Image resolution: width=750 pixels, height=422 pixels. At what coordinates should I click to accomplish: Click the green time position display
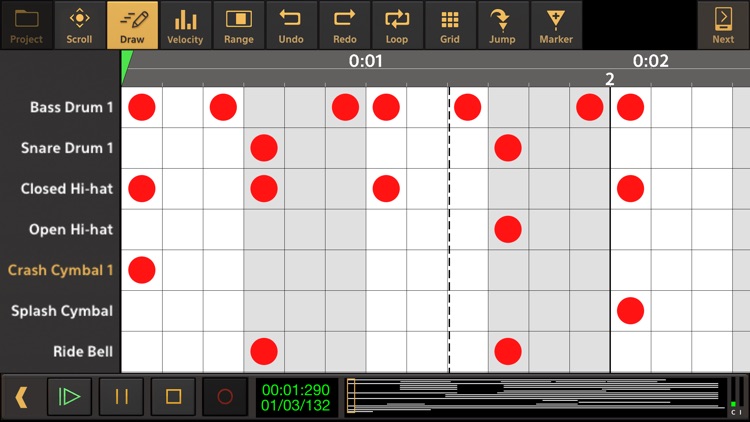[296, 398]
